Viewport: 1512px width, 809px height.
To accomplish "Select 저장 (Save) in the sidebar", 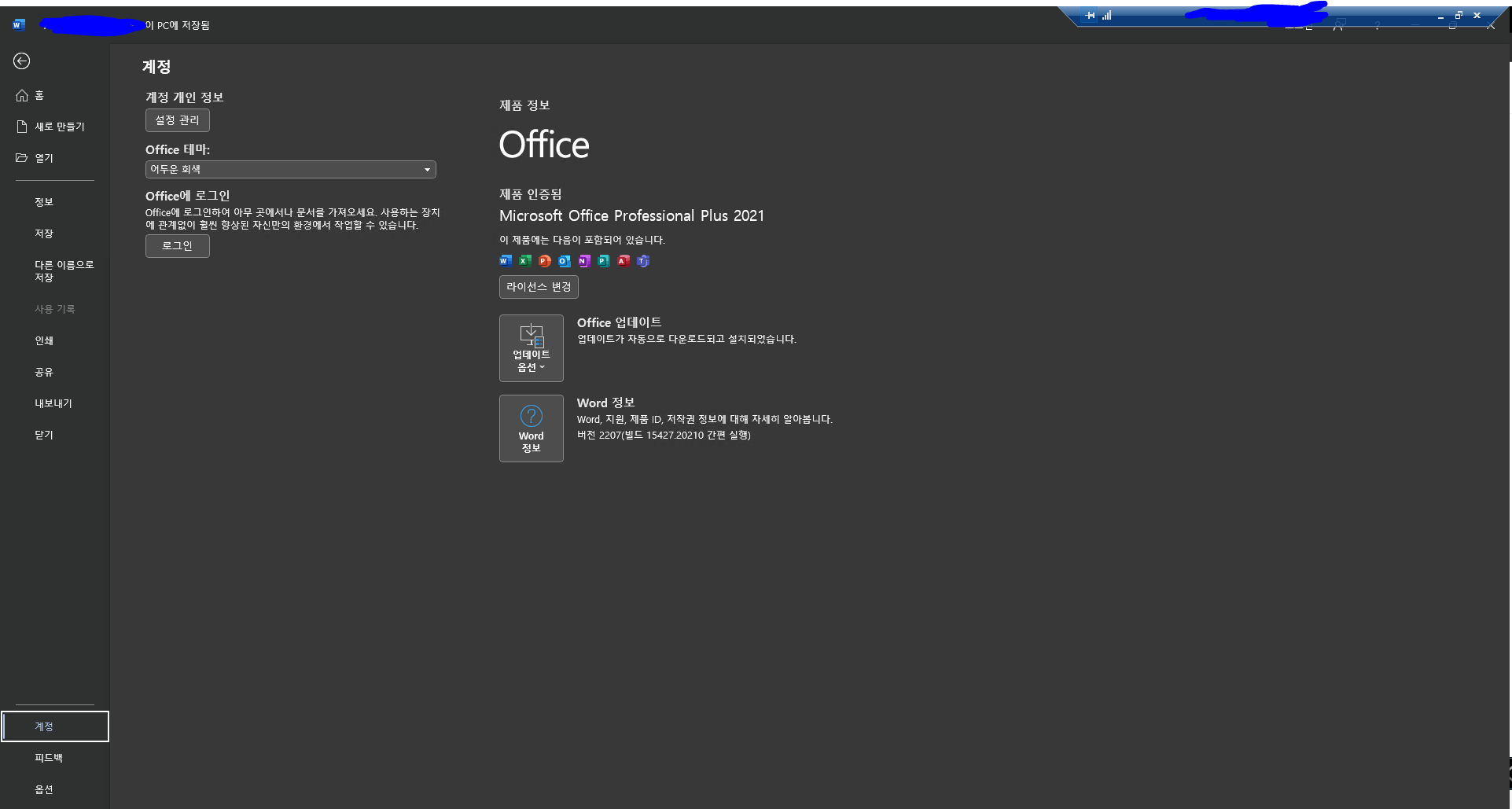I will pyautogui.click(x=55, y=234).
